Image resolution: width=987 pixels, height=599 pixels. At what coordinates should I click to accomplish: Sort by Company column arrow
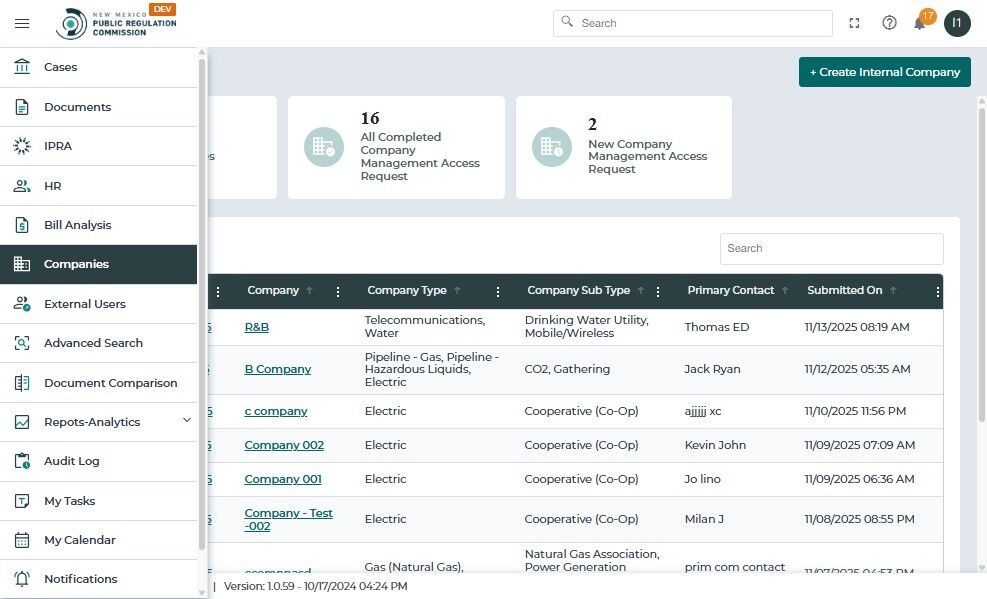[310, 291]
